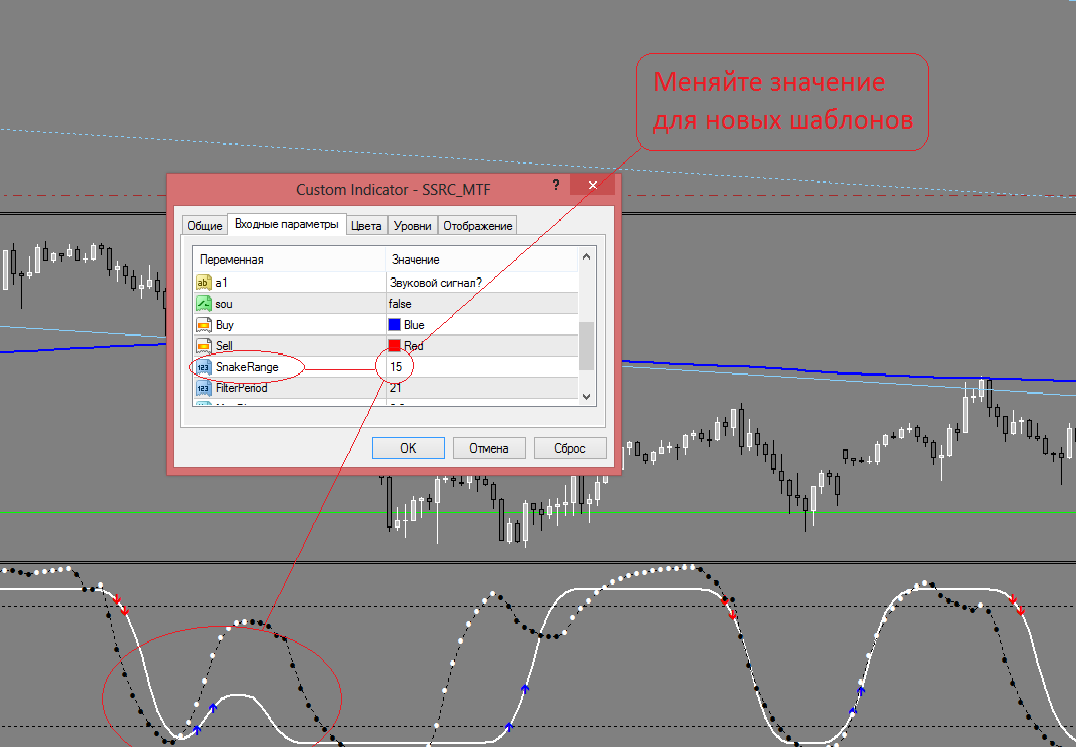Select the SnakeRange variable name

[247, 367]
